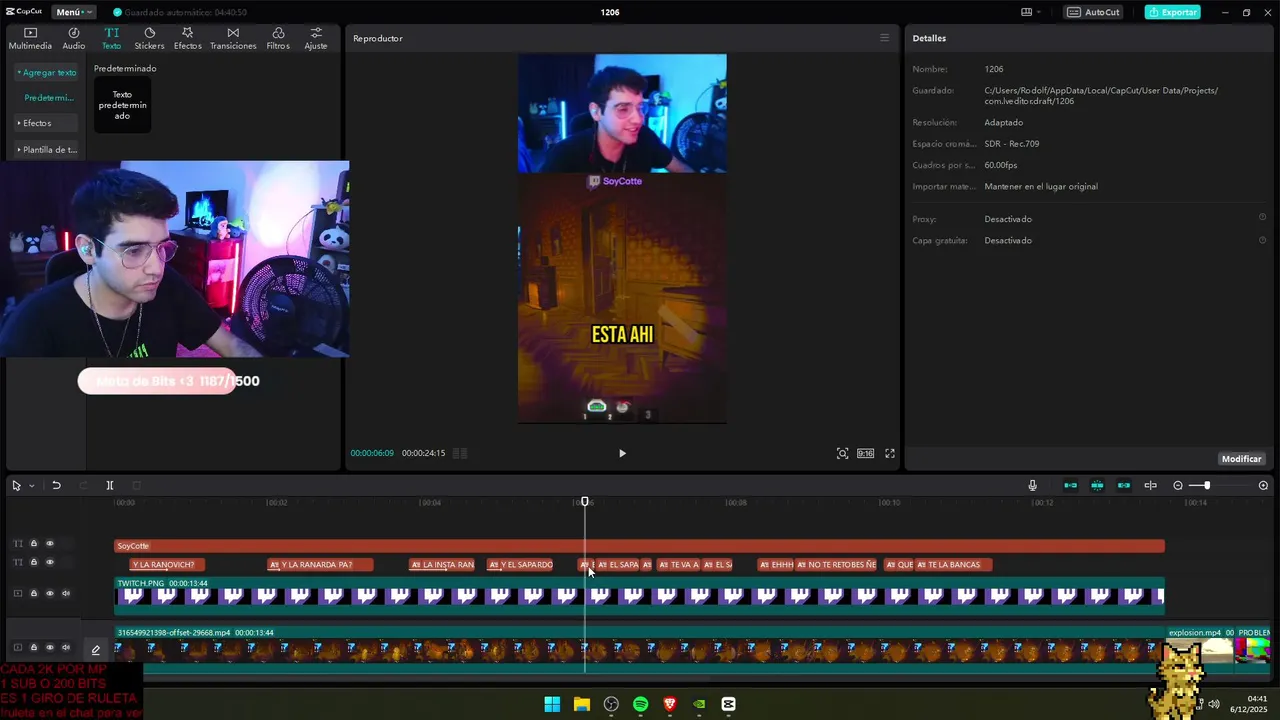
Task: Open the Windows Start menu
Action: (552, 704)
